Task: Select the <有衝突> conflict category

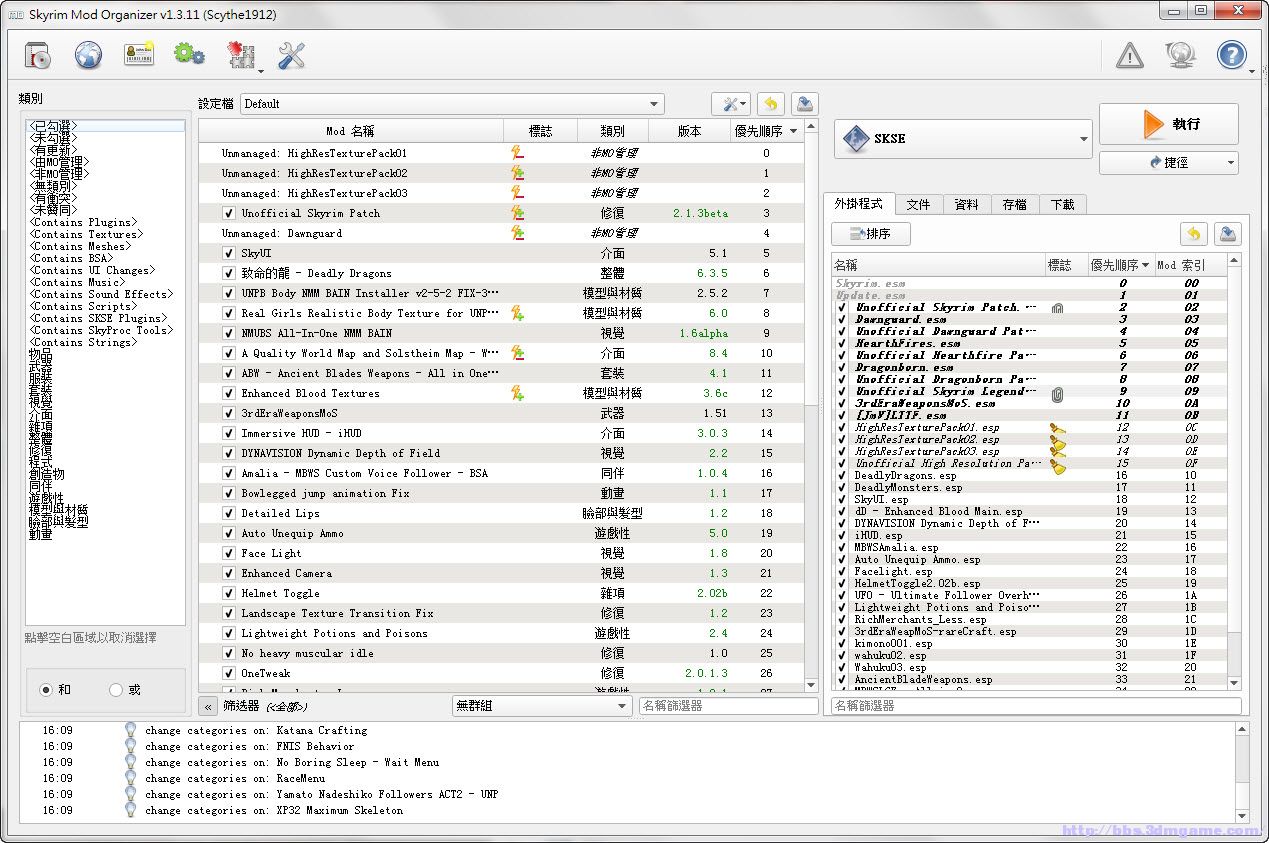Action: click(53, 198)
